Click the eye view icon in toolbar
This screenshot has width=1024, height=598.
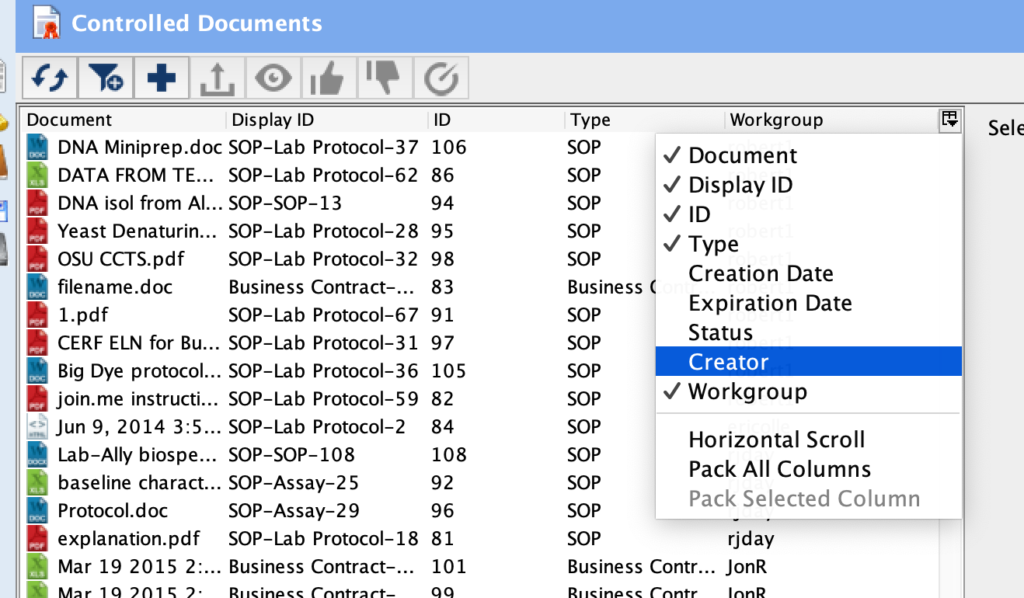(272, 78)
